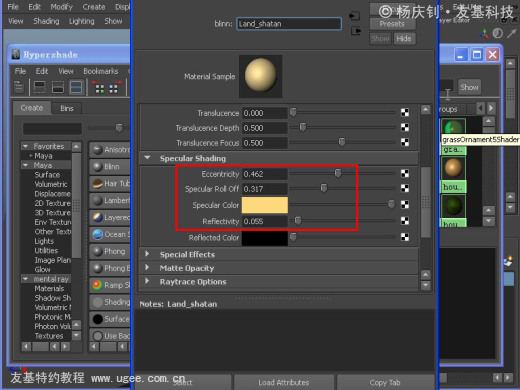Create a Layered Shader in Hypershade
520x390 pixels.
click(x=110, y=217)
